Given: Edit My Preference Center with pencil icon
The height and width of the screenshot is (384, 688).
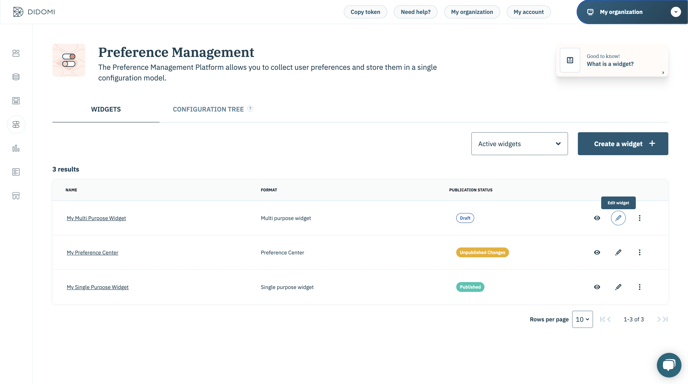Looking at the screenshot, I should tap(618, 252).
